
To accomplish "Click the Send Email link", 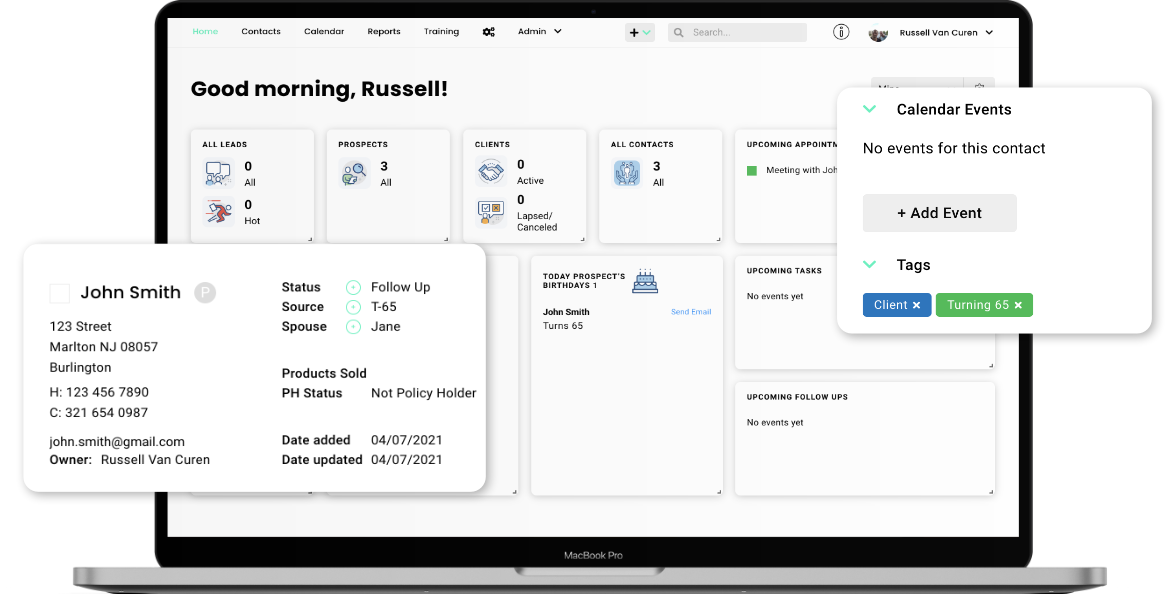I will click(x=691, y=312).
